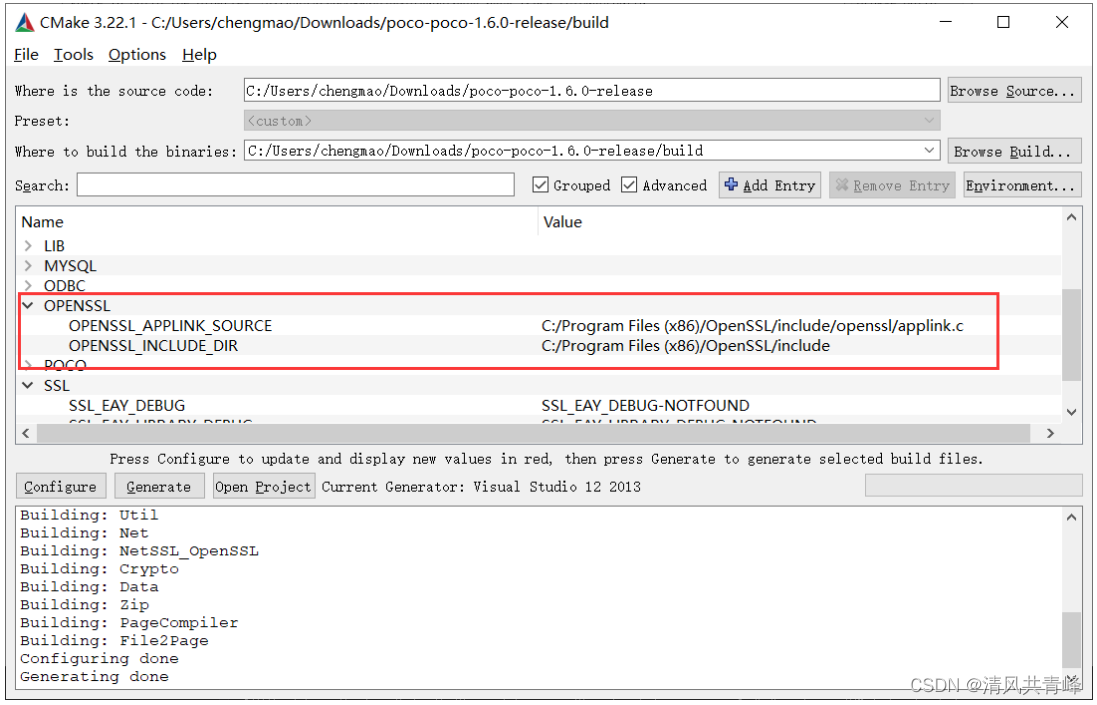The width and height of the screenshot is (1097, 705).
Task: Select the OPENSSL_APPLINK_SOURCE entry
Action: 170,325
